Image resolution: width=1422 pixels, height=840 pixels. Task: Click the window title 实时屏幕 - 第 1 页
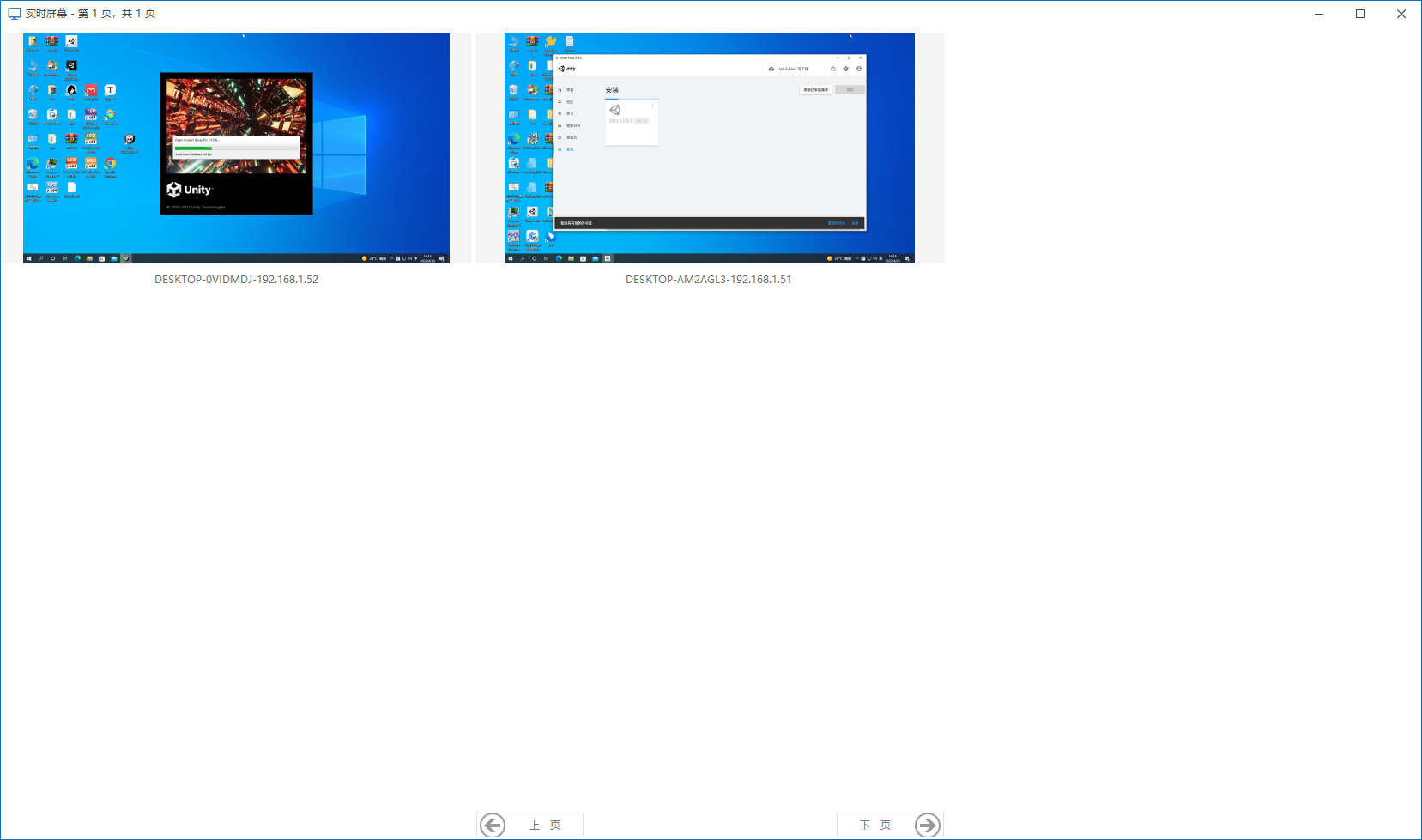pyautogui.click(x=91, y=14)
